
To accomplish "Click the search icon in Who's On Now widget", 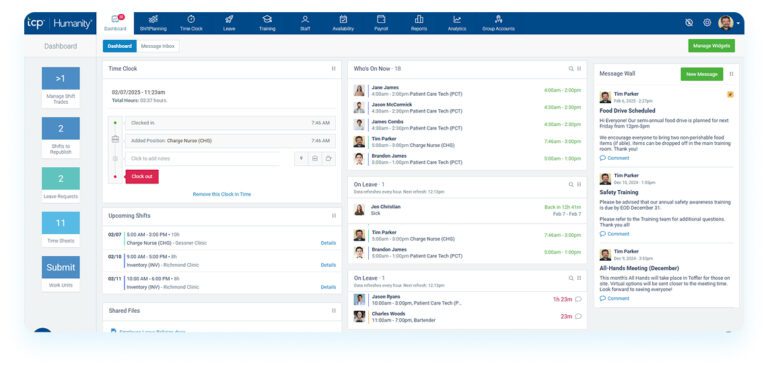I will pyautogui.click(x=571, y=69).
